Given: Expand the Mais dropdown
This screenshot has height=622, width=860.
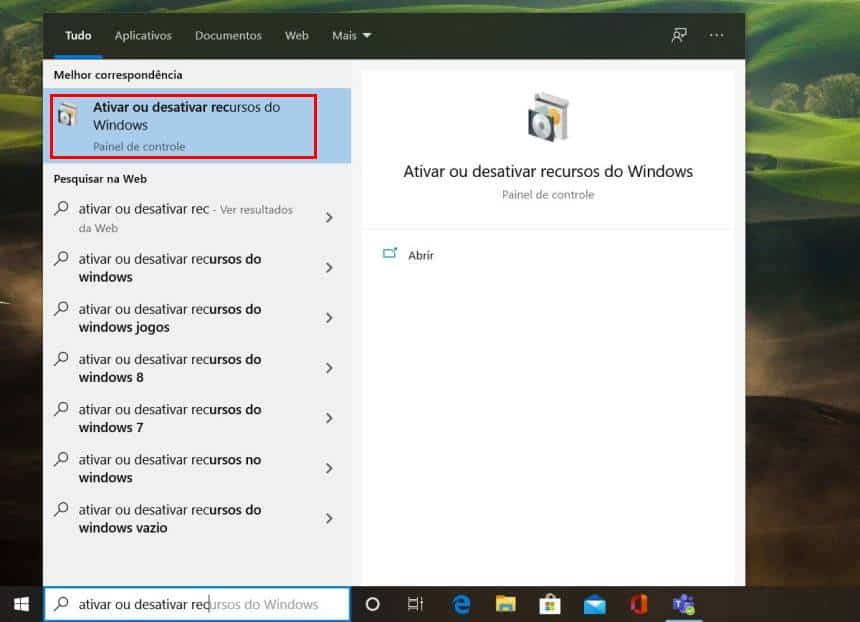Looking at the screenshot, I should point(352,36).
